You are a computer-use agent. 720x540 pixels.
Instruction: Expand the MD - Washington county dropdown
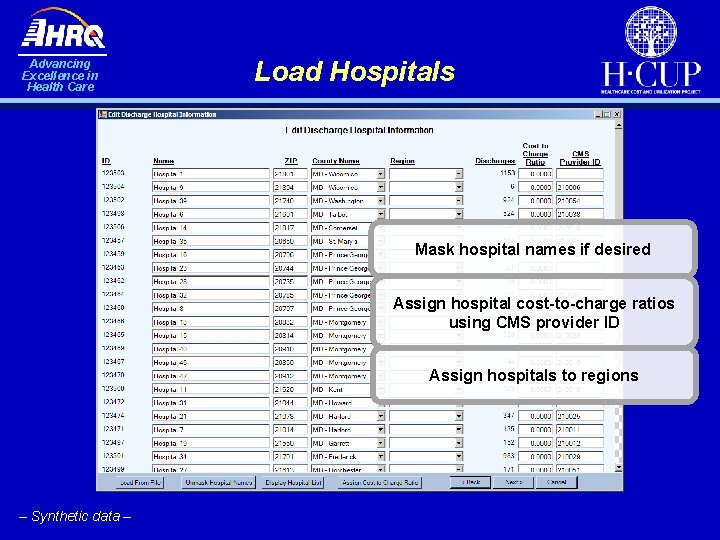point(381,201)
